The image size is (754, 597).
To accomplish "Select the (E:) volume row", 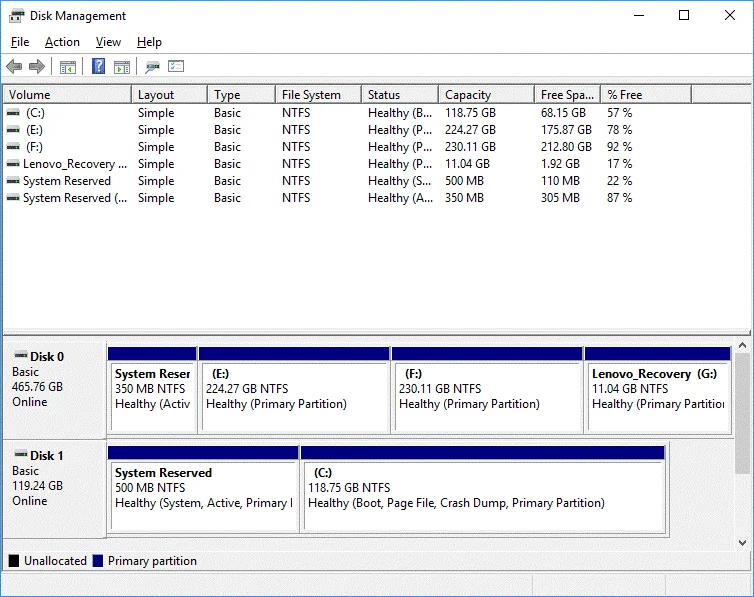I will pos(348,130).
